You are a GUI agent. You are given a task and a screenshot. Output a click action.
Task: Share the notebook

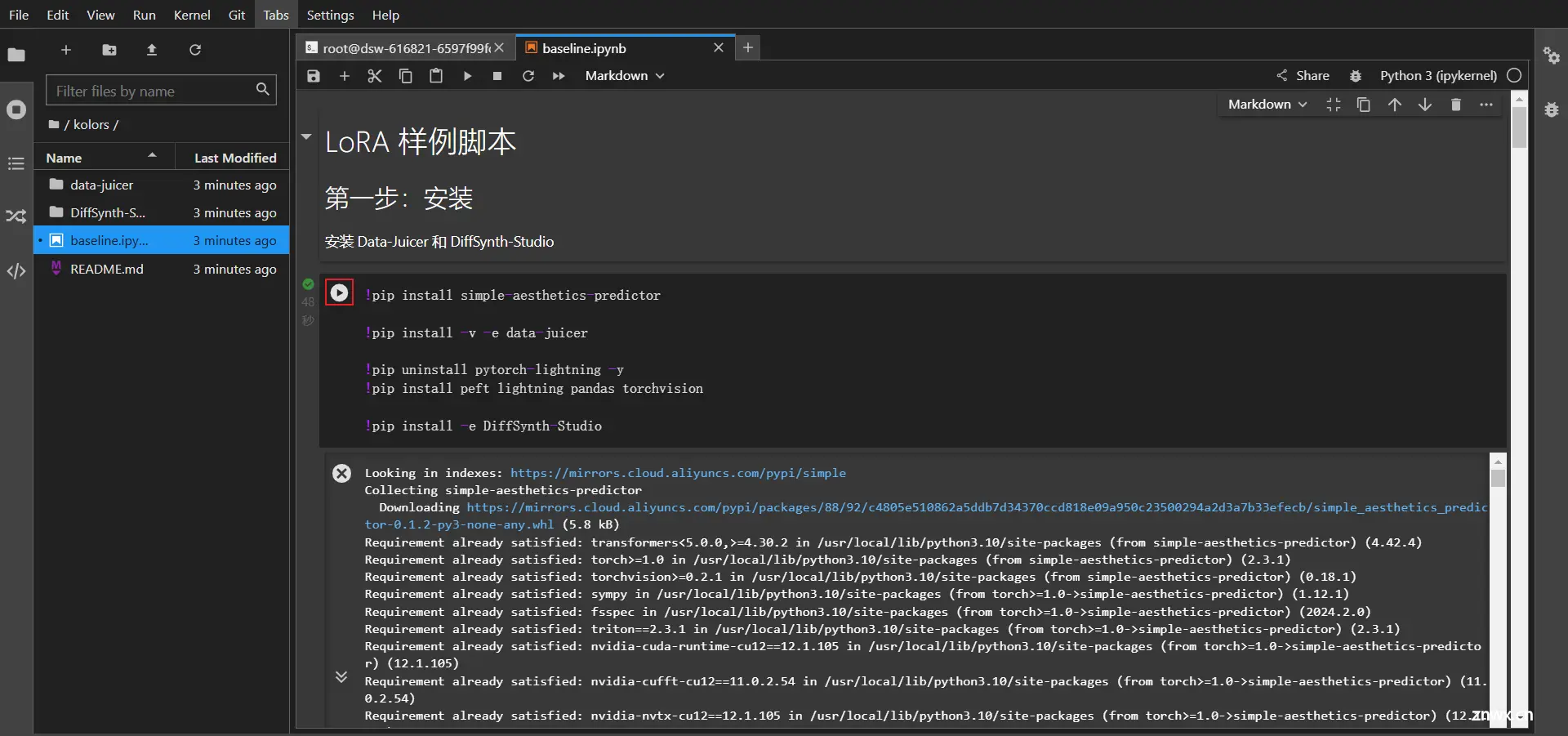click(x=1303, y=76)
